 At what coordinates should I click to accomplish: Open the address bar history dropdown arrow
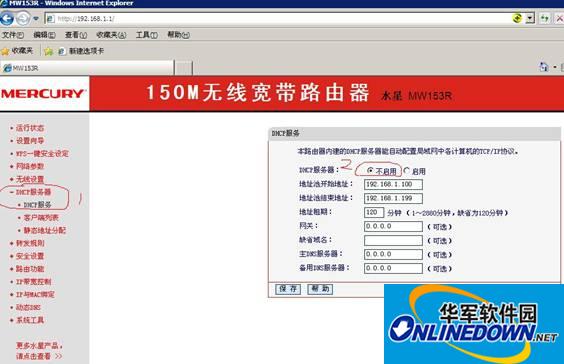point(530,19)
